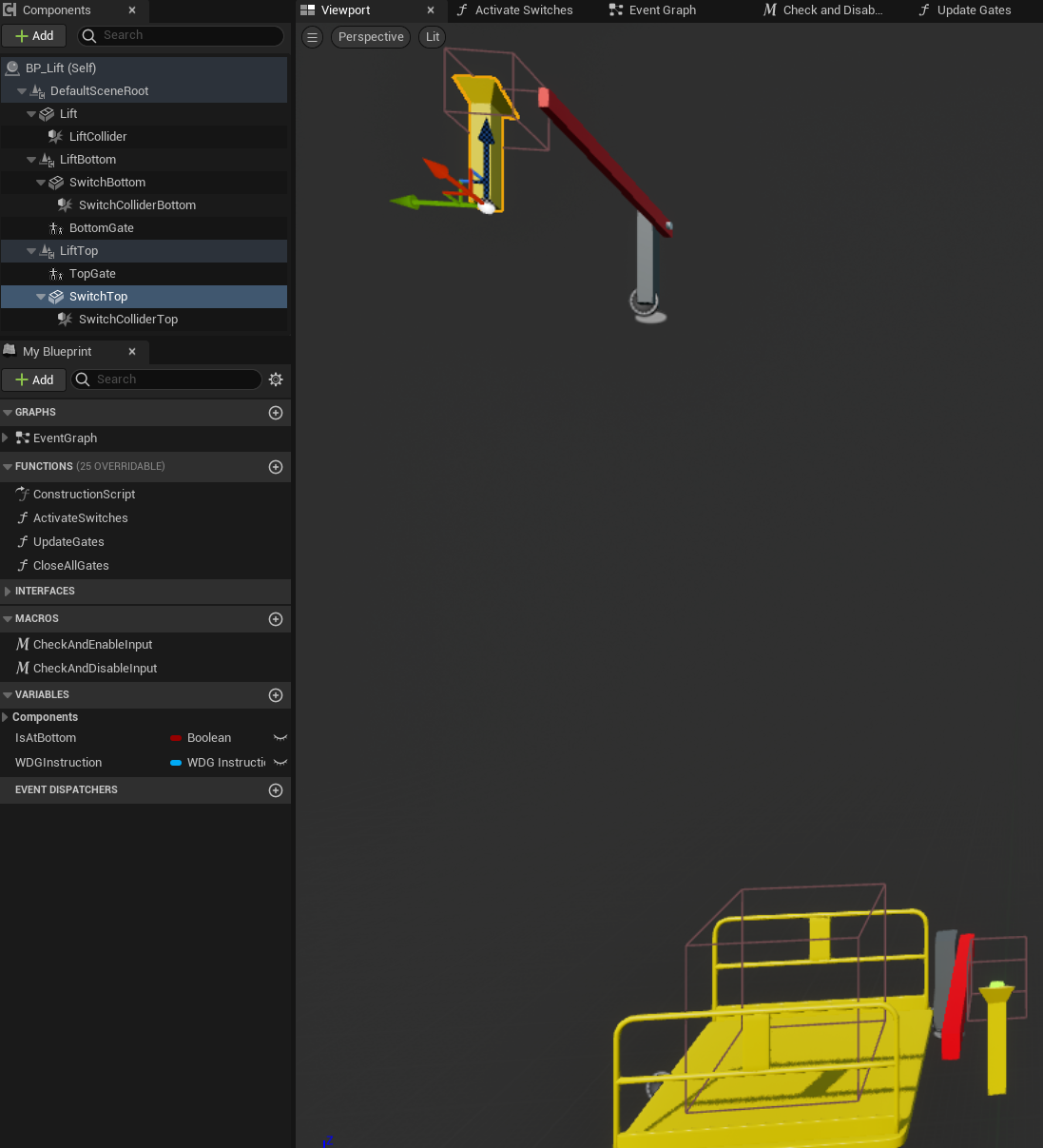Focus the My Blueprint search field
The height and width of the screenshot is (1148, 1043).
pos(166,379)
